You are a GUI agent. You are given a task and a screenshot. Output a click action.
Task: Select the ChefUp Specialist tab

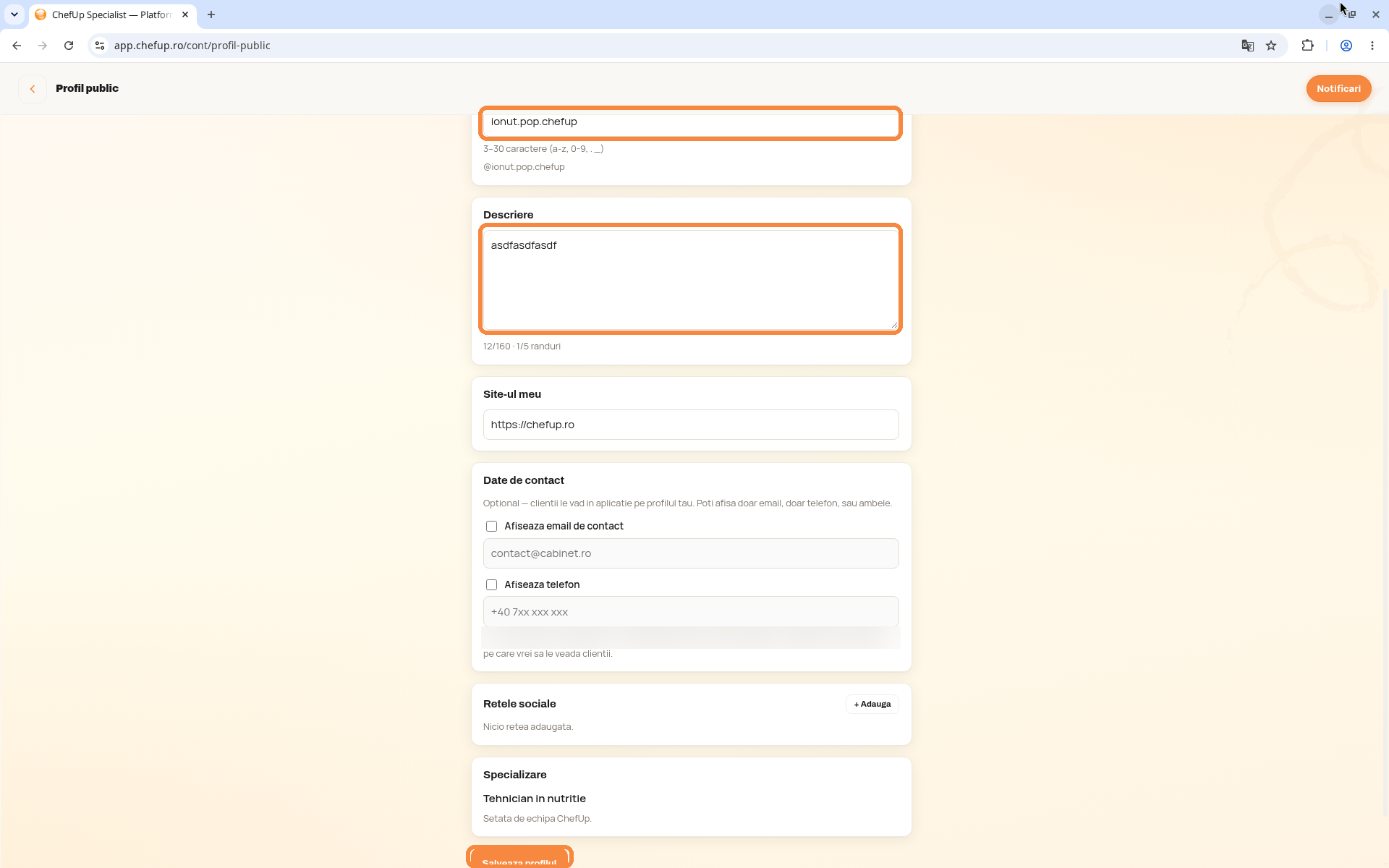(x=112, y=14)
